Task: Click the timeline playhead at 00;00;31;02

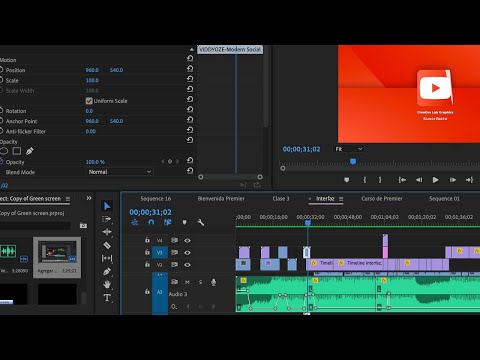Action: tap(308, 222)
